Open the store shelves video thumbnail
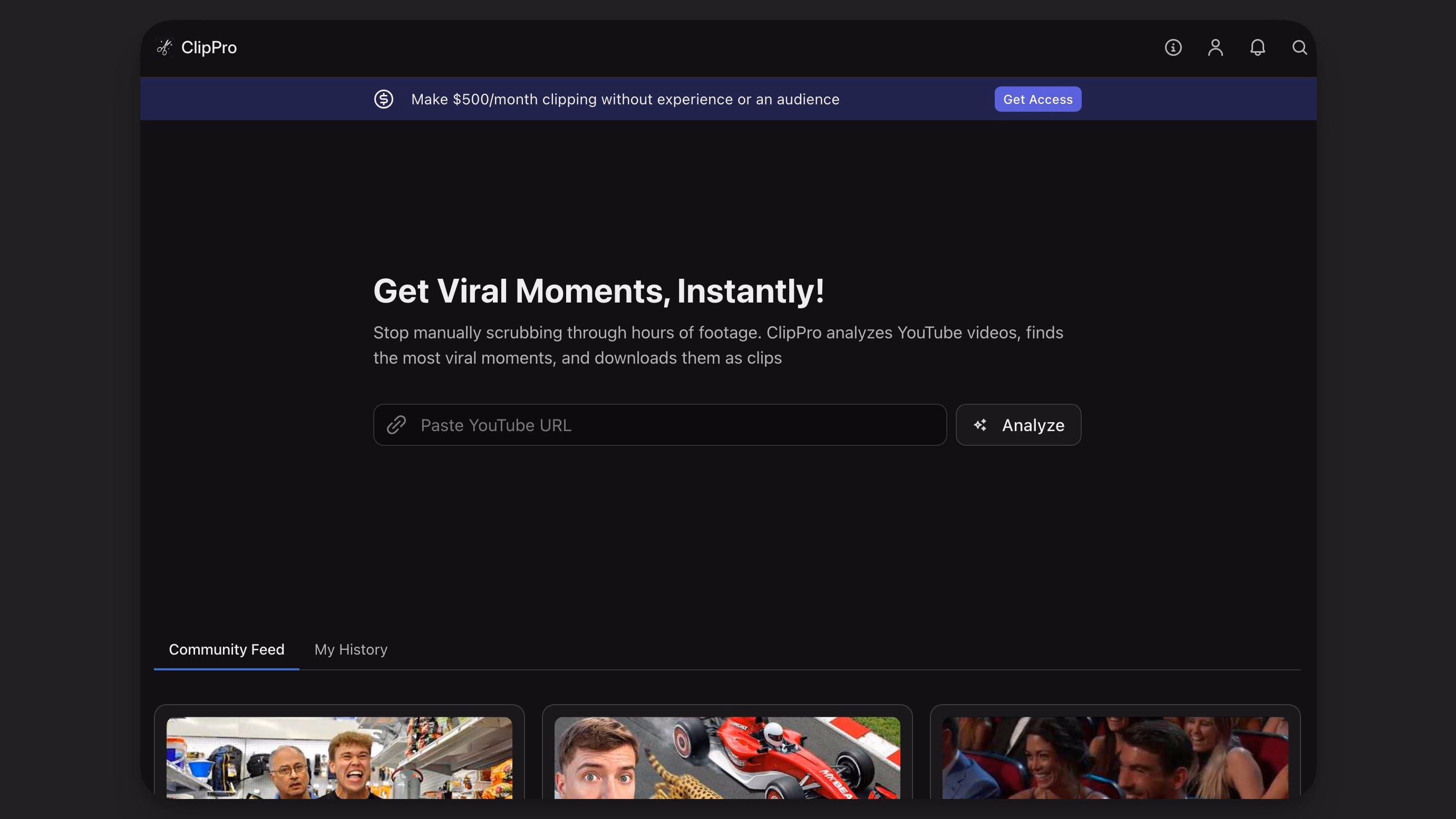The width and height of the screenshot is (1456, 819). pyautogui.click(x=339, y=757)
